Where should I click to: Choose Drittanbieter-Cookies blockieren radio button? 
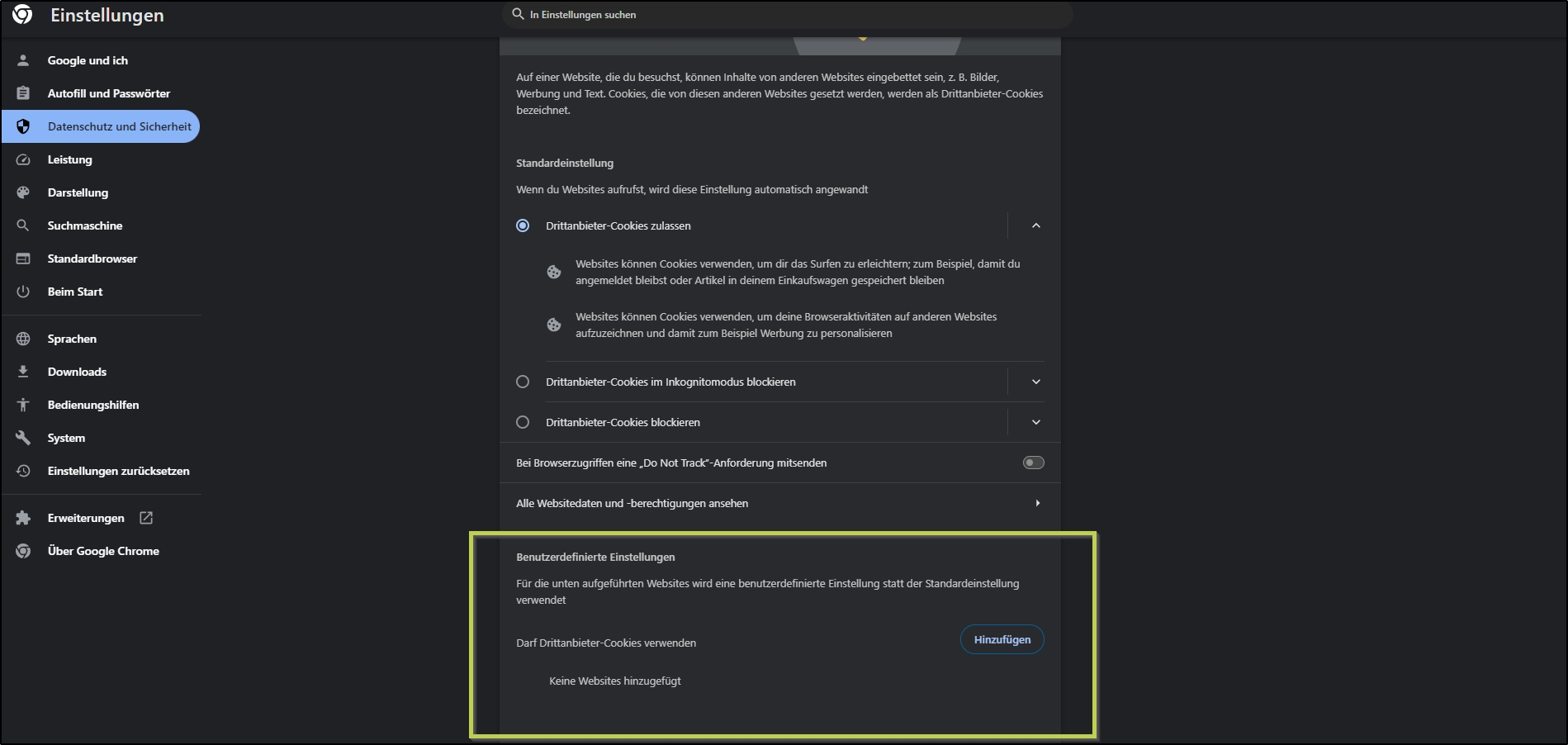523,422
